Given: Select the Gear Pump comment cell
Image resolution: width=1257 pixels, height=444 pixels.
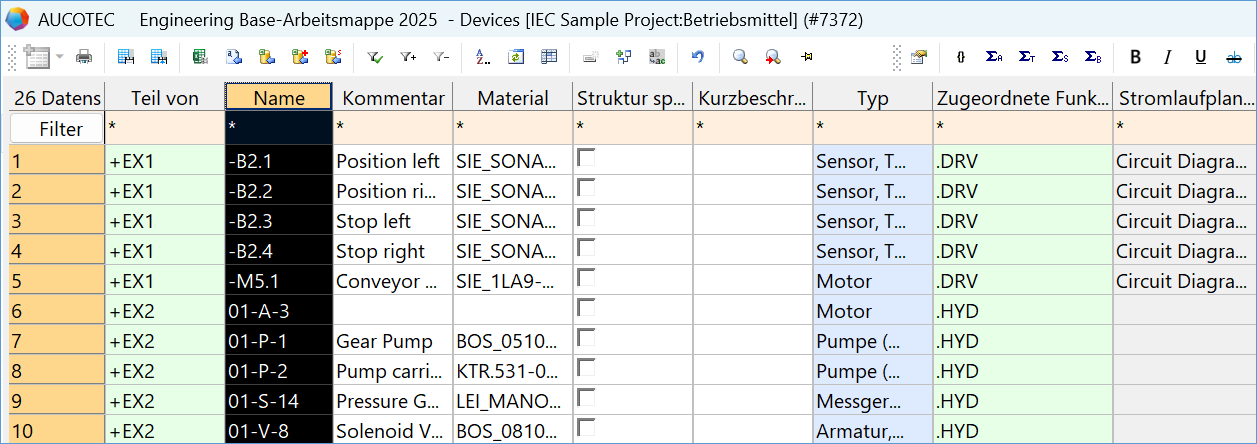Looking at the screenshot, I should (391, 341).
